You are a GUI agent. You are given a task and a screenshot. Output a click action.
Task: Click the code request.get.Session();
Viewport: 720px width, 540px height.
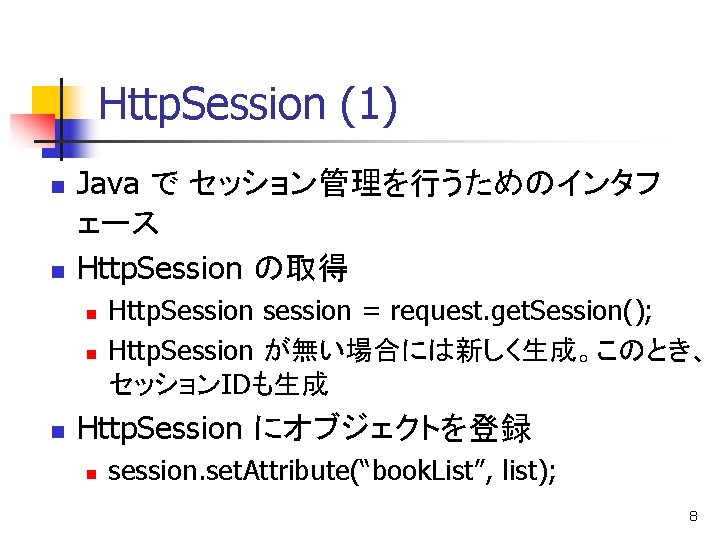[522, 312]
